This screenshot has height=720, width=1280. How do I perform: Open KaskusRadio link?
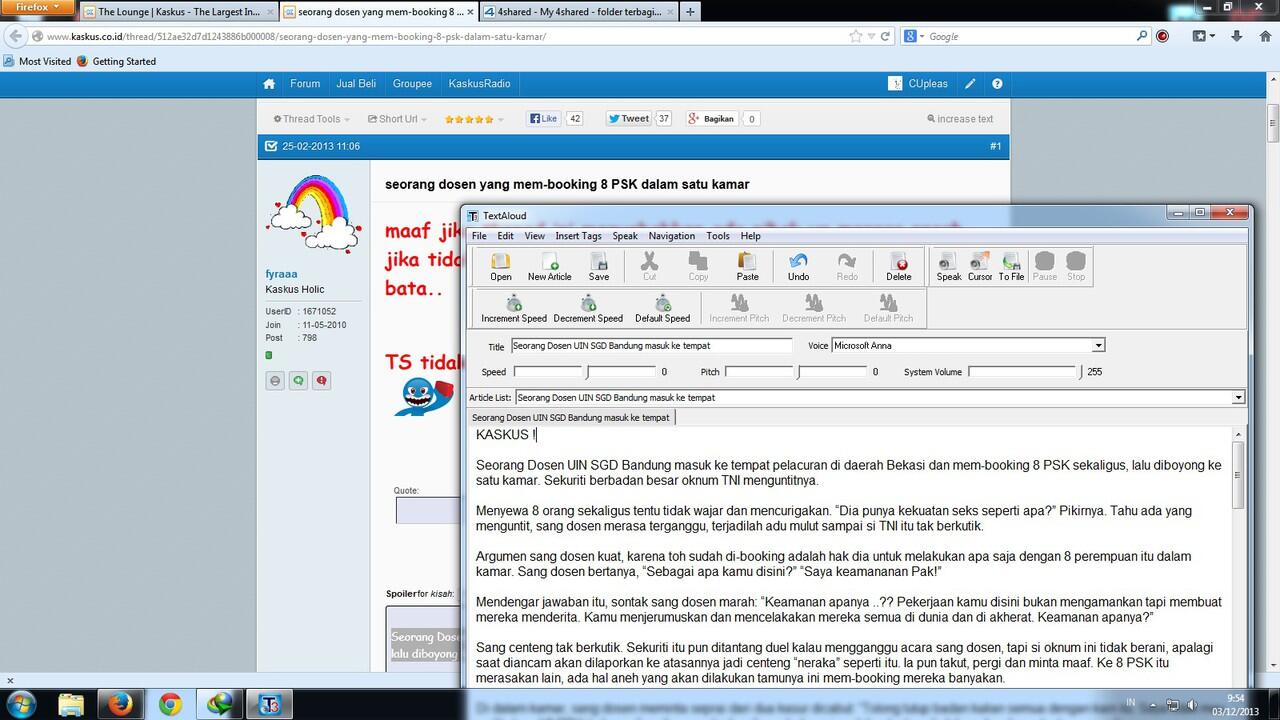pyautogui.click(x=479, y=84)
